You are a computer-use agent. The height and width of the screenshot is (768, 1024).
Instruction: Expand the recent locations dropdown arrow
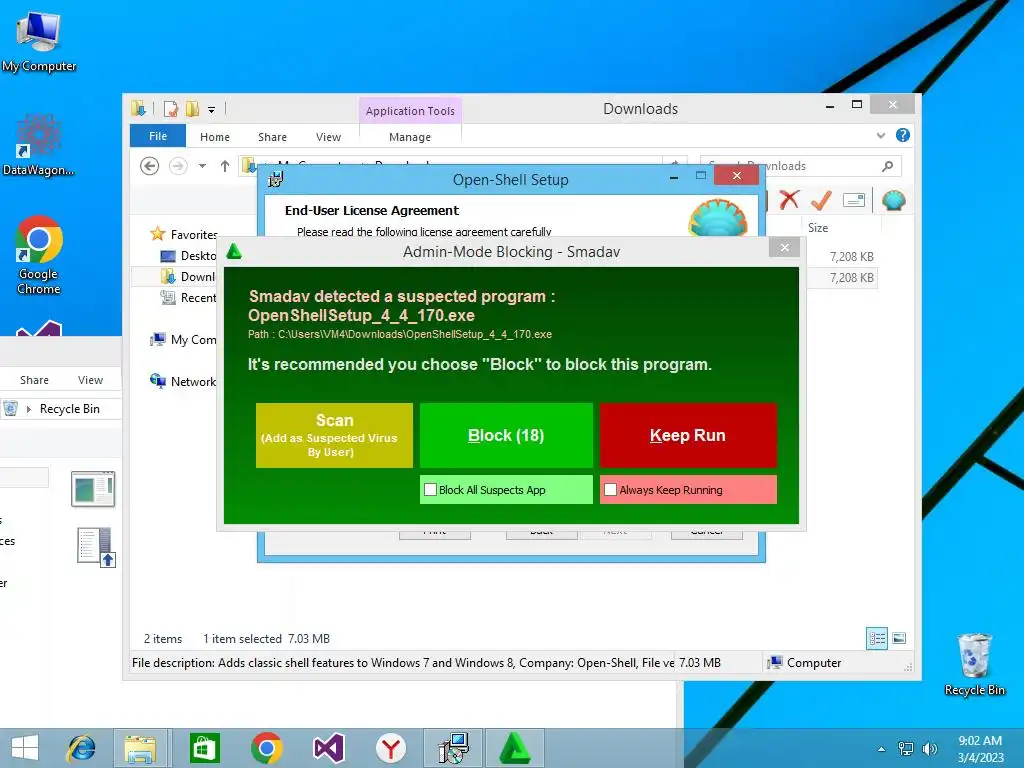coord(202,166)
